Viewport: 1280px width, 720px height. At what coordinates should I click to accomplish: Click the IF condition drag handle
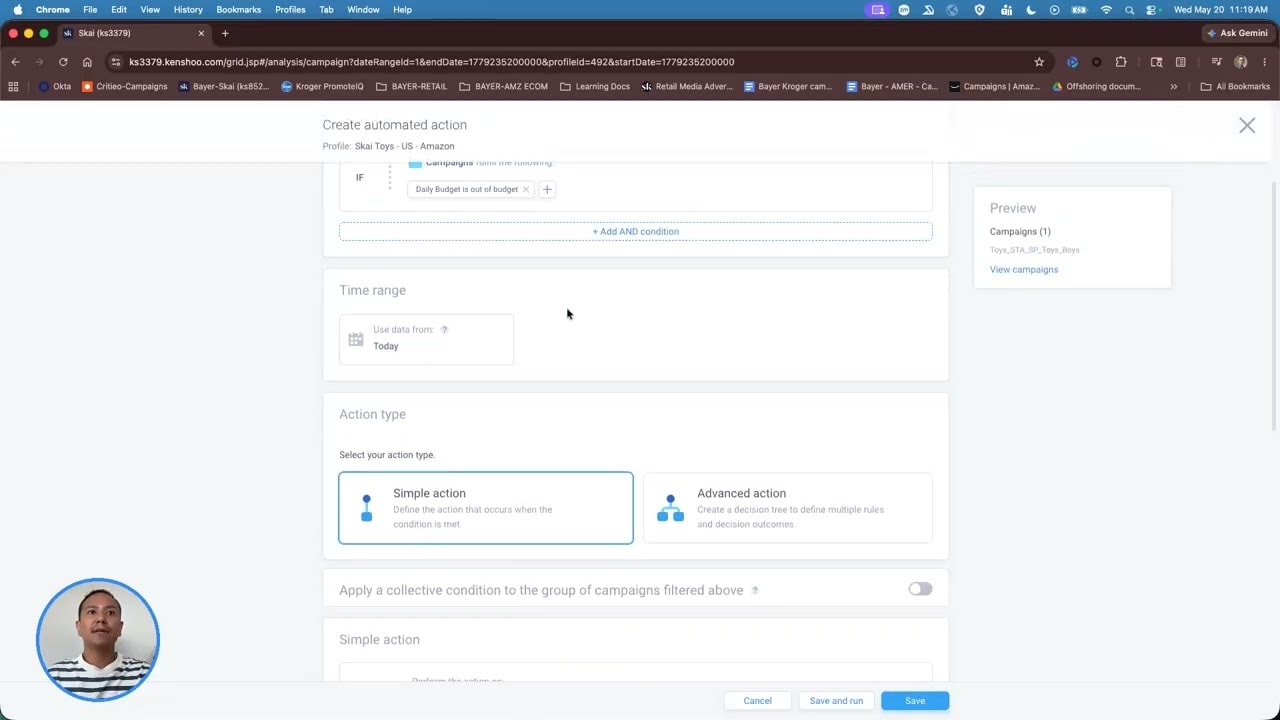point(390,177)
